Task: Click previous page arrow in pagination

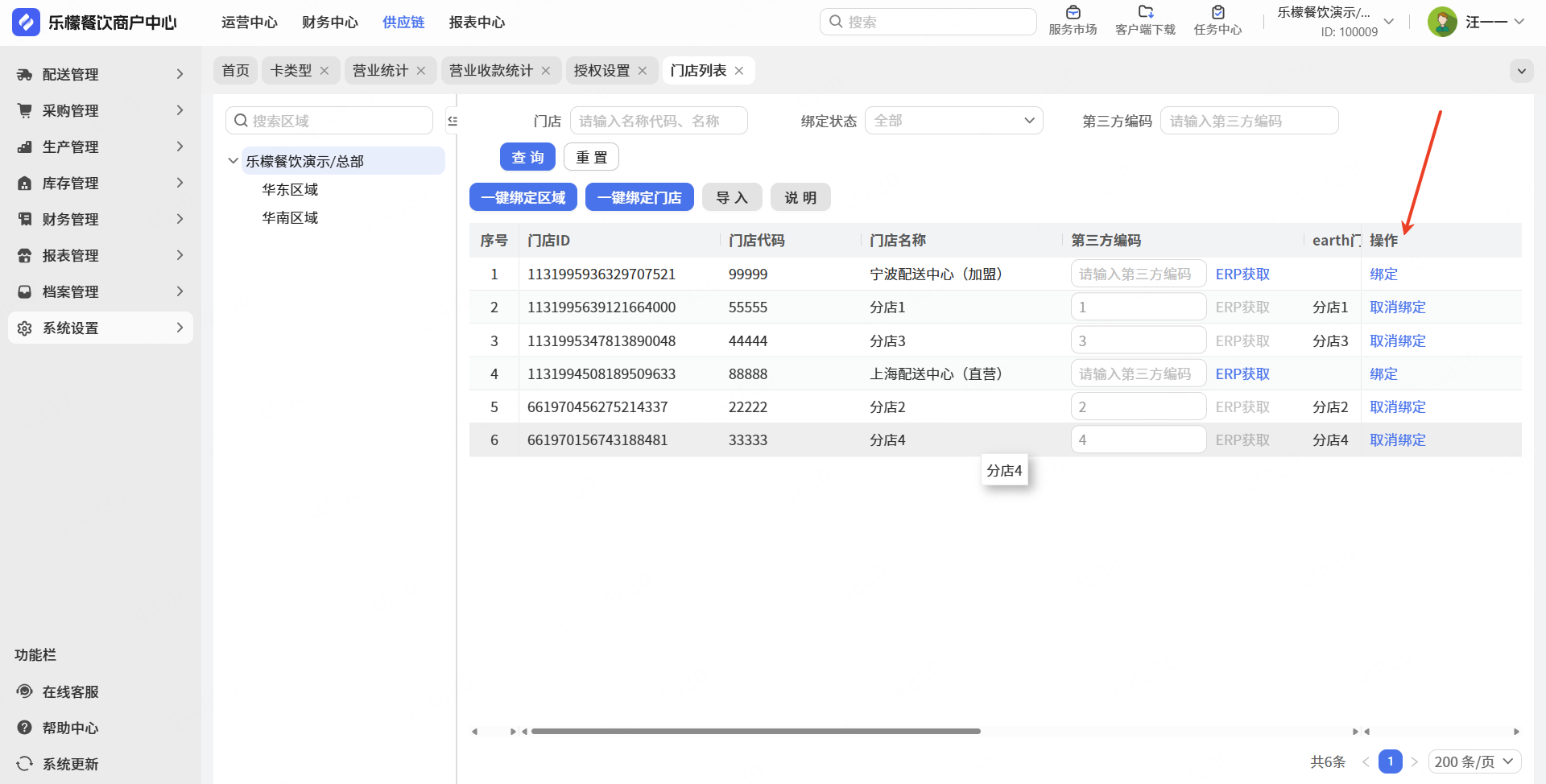Action: [1366, 761]
